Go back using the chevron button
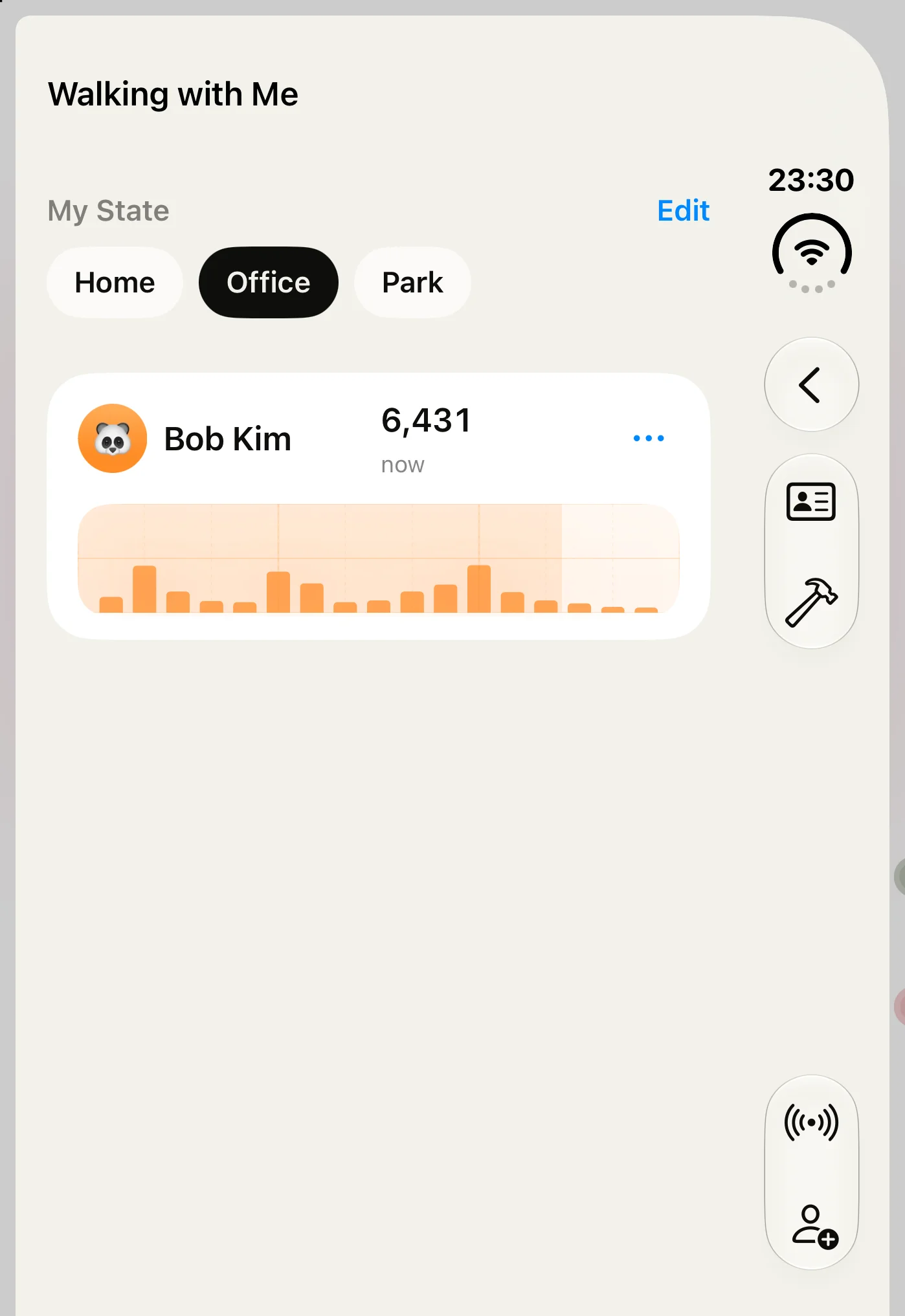This screenshot has height=1316, width=905. pos(811,384)
